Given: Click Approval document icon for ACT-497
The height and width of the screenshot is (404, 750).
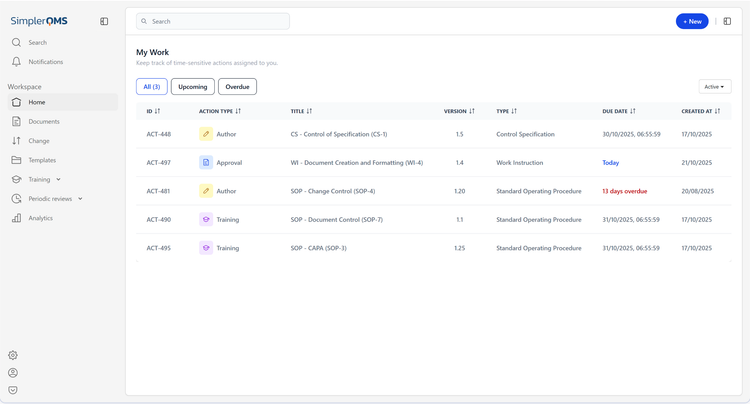Looking at the screenshot, I should coord(206,163).
